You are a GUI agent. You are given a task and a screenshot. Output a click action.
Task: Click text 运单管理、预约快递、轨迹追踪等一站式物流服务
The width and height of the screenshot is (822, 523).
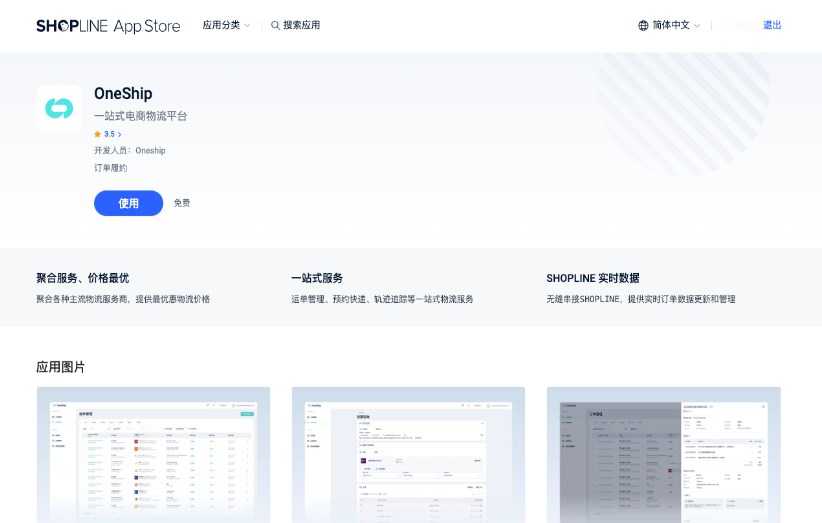[382, 299]
